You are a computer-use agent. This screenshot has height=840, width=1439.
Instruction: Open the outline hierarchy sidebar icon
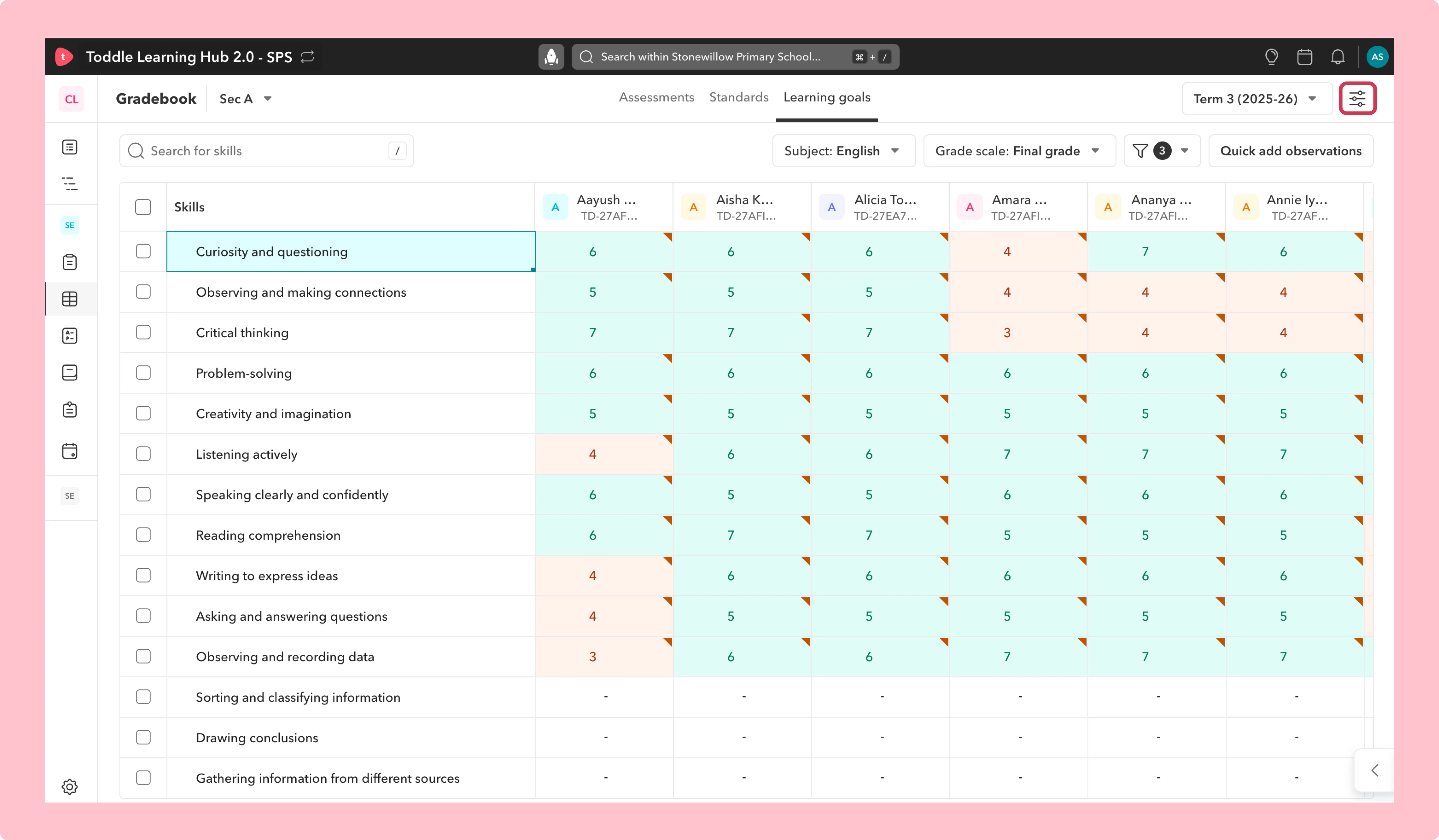click(70, 184)
